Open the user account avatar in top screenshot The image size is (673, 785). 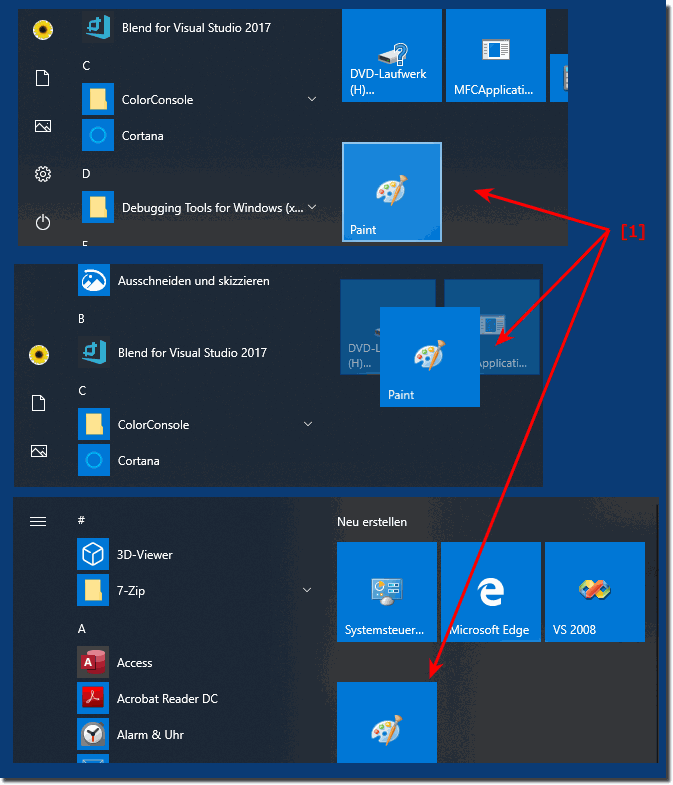click(43, 30)
